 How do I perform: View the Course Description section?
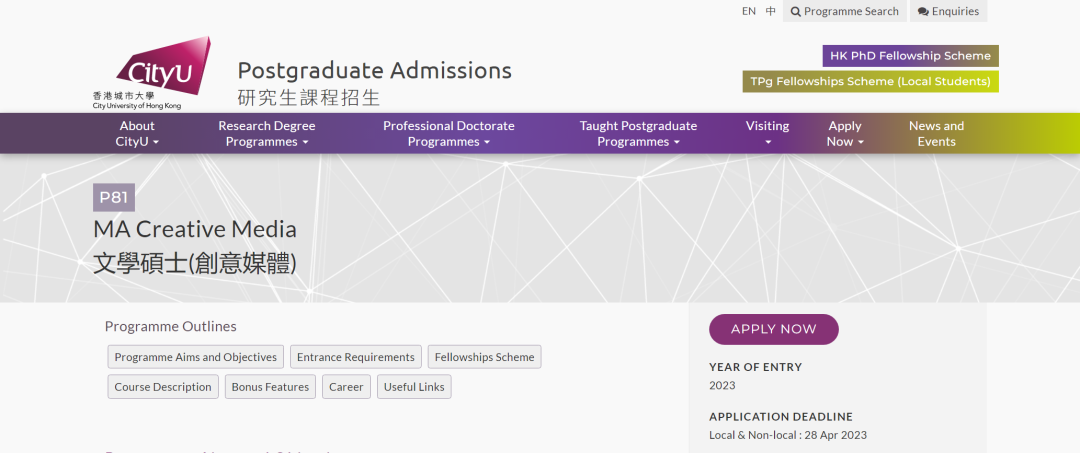coord(163,387)
